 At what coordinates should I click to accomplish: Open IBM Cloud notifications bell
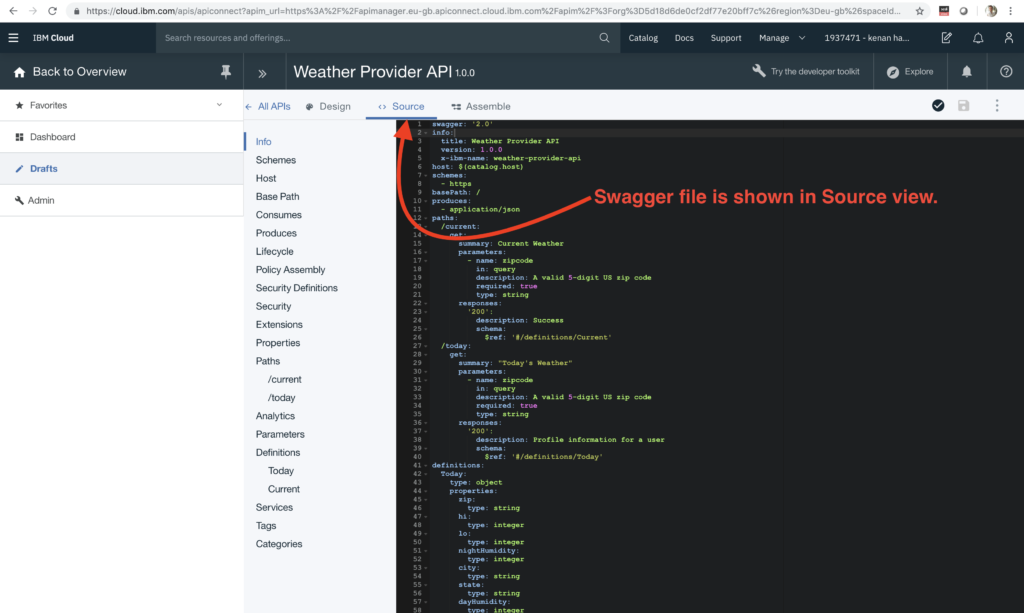978,38
